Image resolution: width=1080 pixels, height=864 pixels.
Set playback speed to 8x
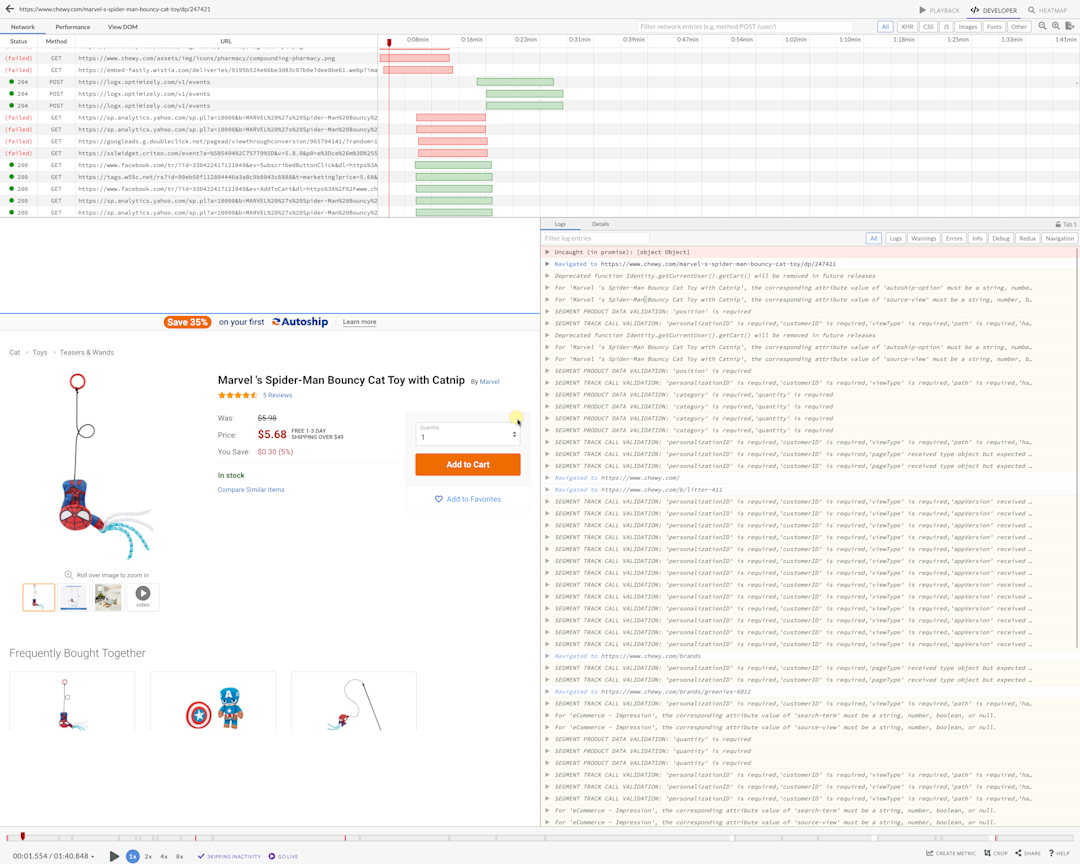click(x=179, y=856)
